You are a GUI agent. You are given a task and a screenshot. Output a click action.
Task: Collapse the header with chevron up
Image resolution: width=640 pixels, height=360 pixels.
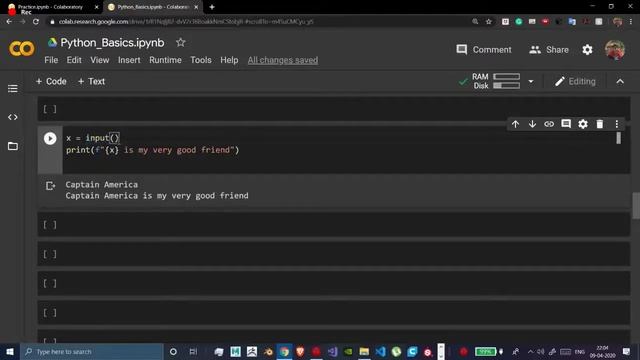620,82
